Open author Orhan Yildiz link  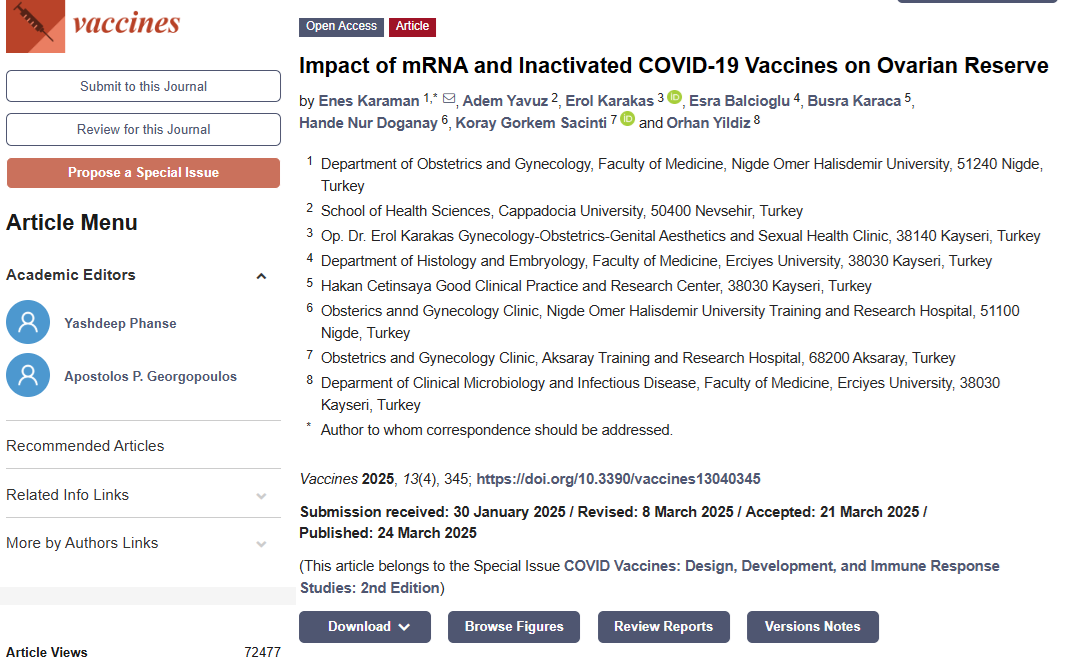(x=708, y=123)
